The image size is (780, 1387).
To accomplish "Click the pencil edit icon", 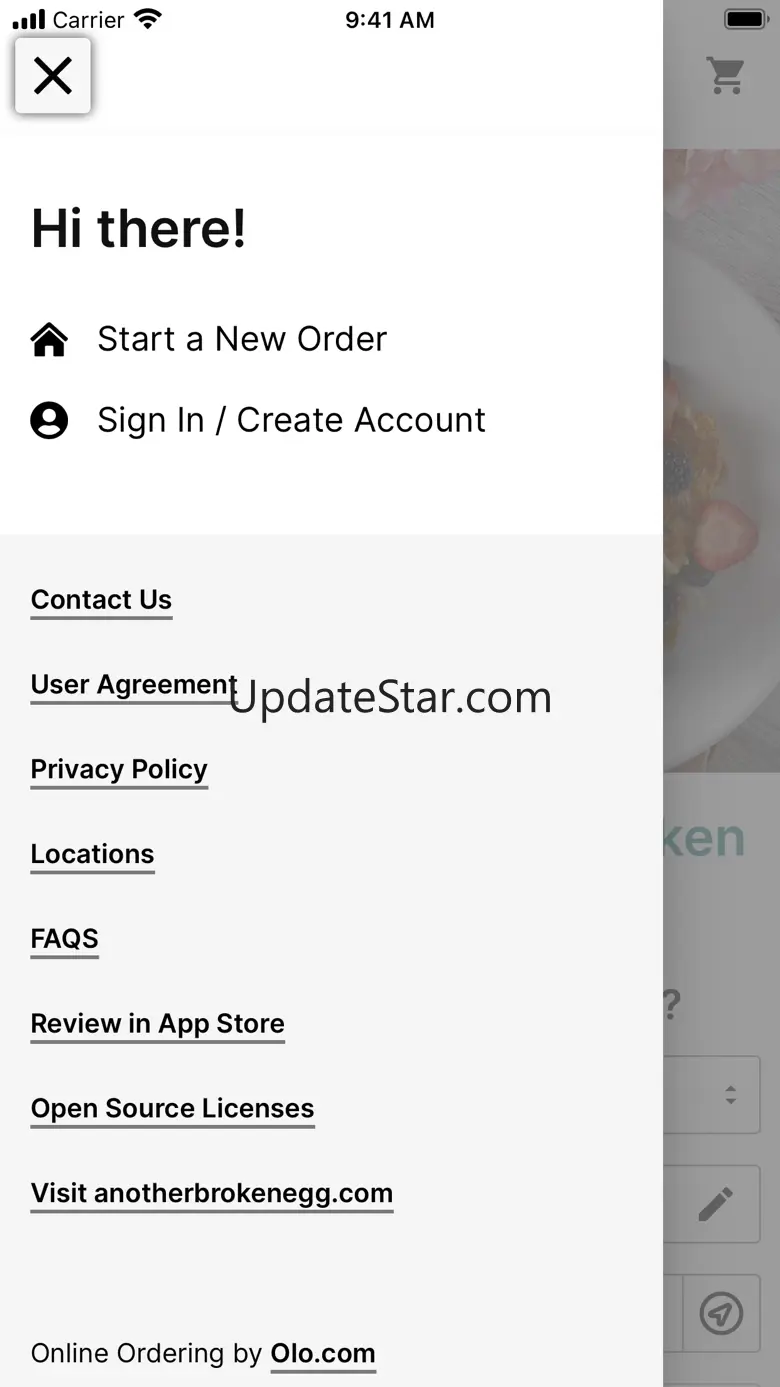I will [716, 1204].
